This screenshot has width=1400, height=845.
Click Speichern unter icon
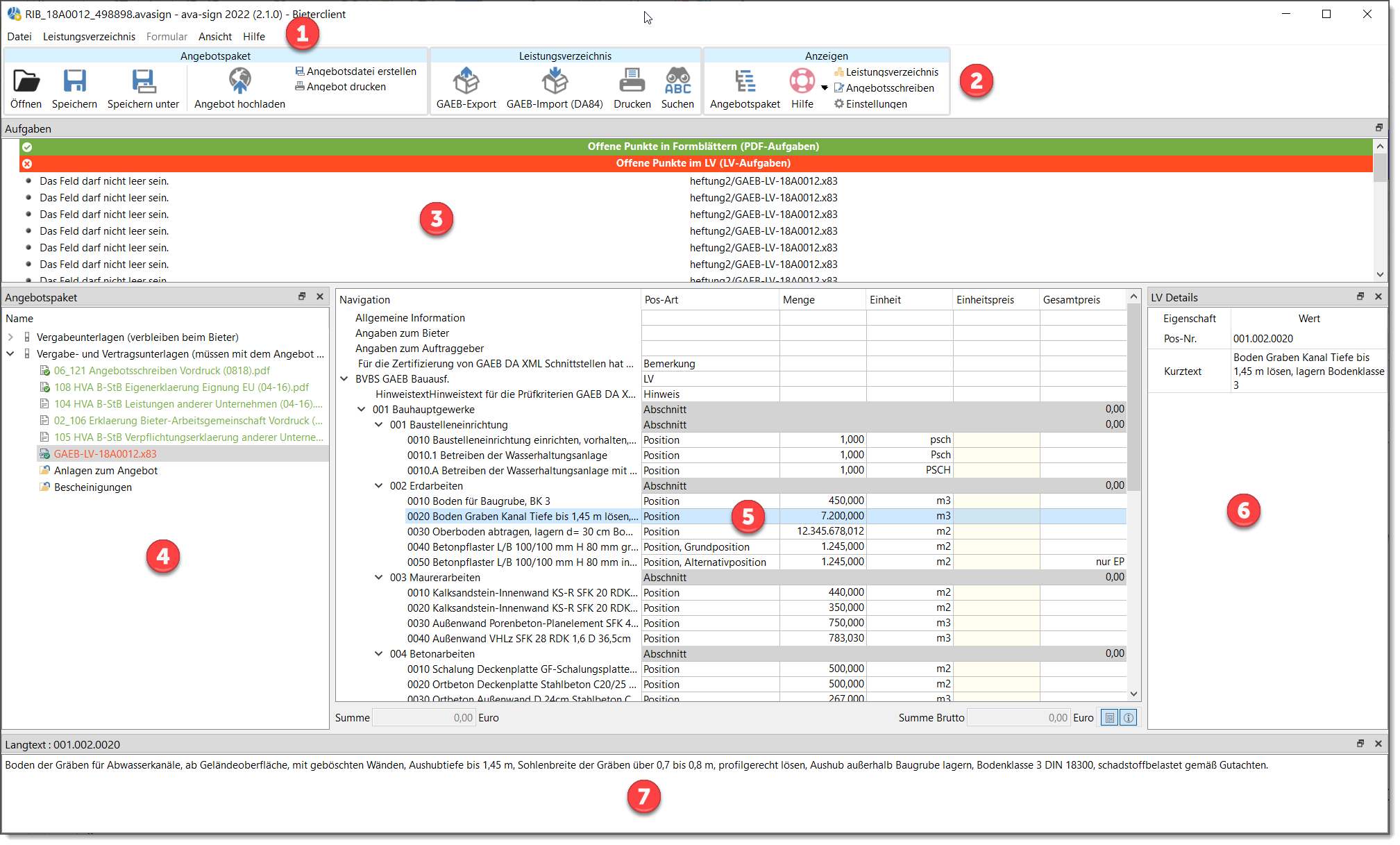pyautogui.click(x=143, y=81)
